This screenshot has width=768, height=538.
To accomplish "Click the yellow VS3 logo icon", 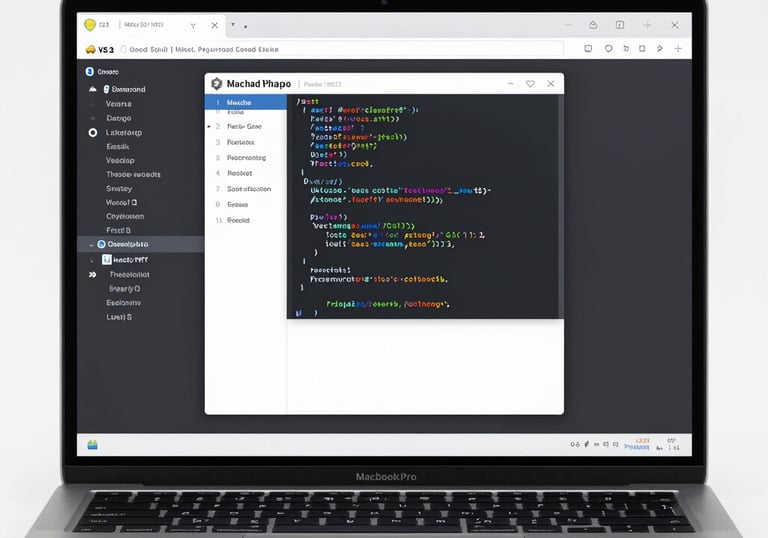I will pos(90,49).
